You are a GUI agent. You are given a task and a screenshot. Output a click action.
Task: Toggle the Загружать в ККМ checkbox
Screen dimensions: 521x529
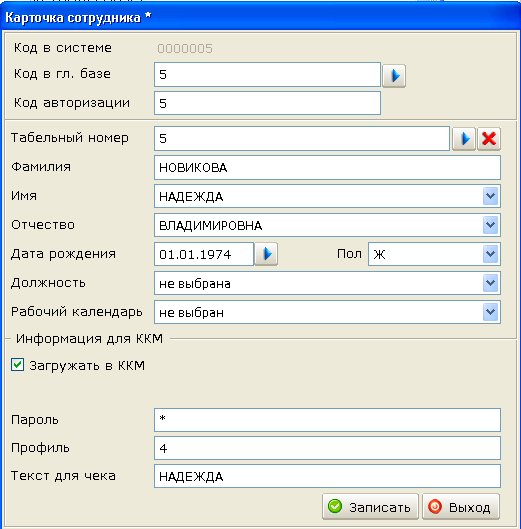[x=17, y=365]
